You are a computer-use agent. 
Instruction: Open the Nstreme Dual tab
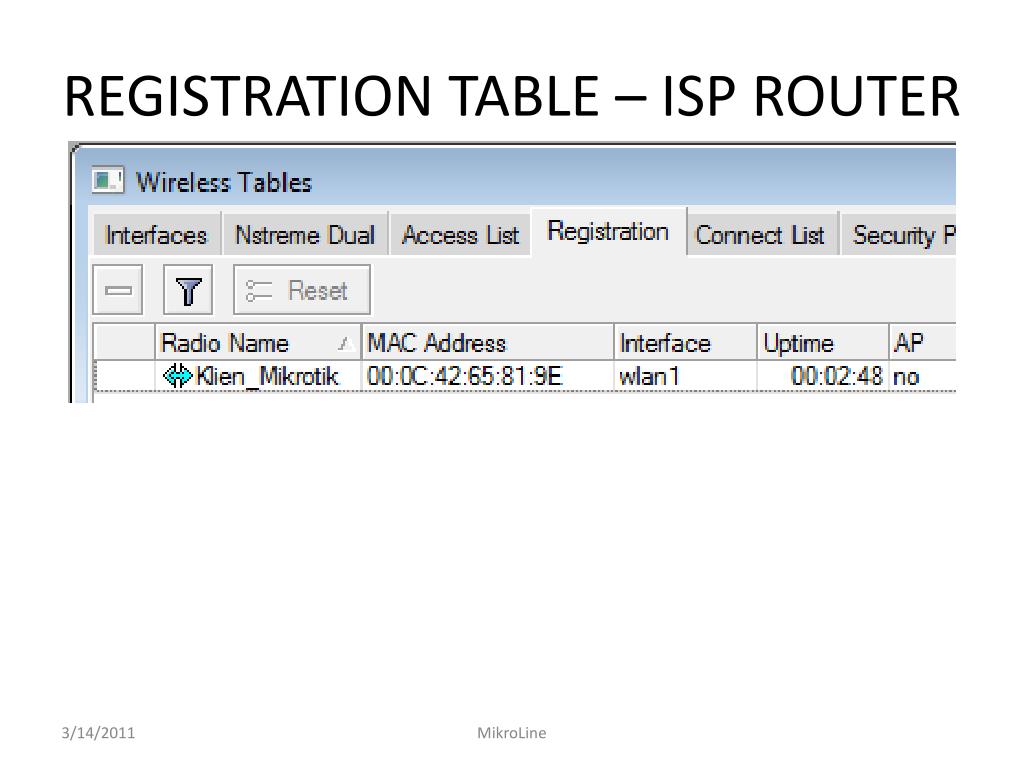305,234
